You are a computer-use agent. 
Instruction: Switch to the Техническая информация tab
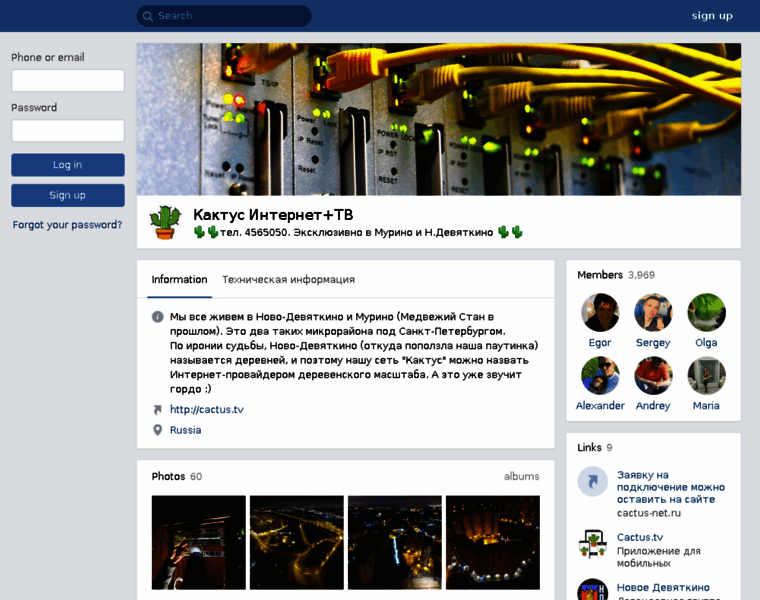pos(288,280)
